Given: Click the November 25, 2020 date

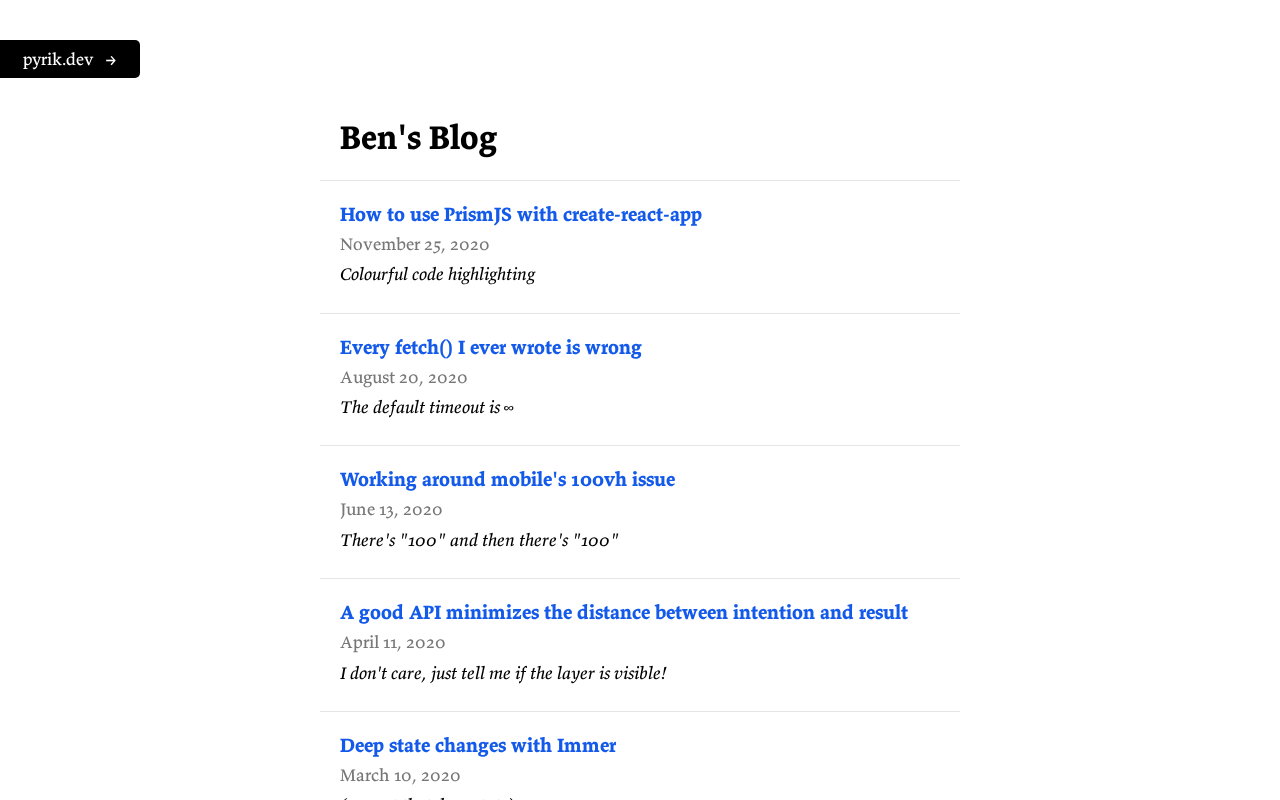Looking at the screenshot, I should click(x=414, y=245).
